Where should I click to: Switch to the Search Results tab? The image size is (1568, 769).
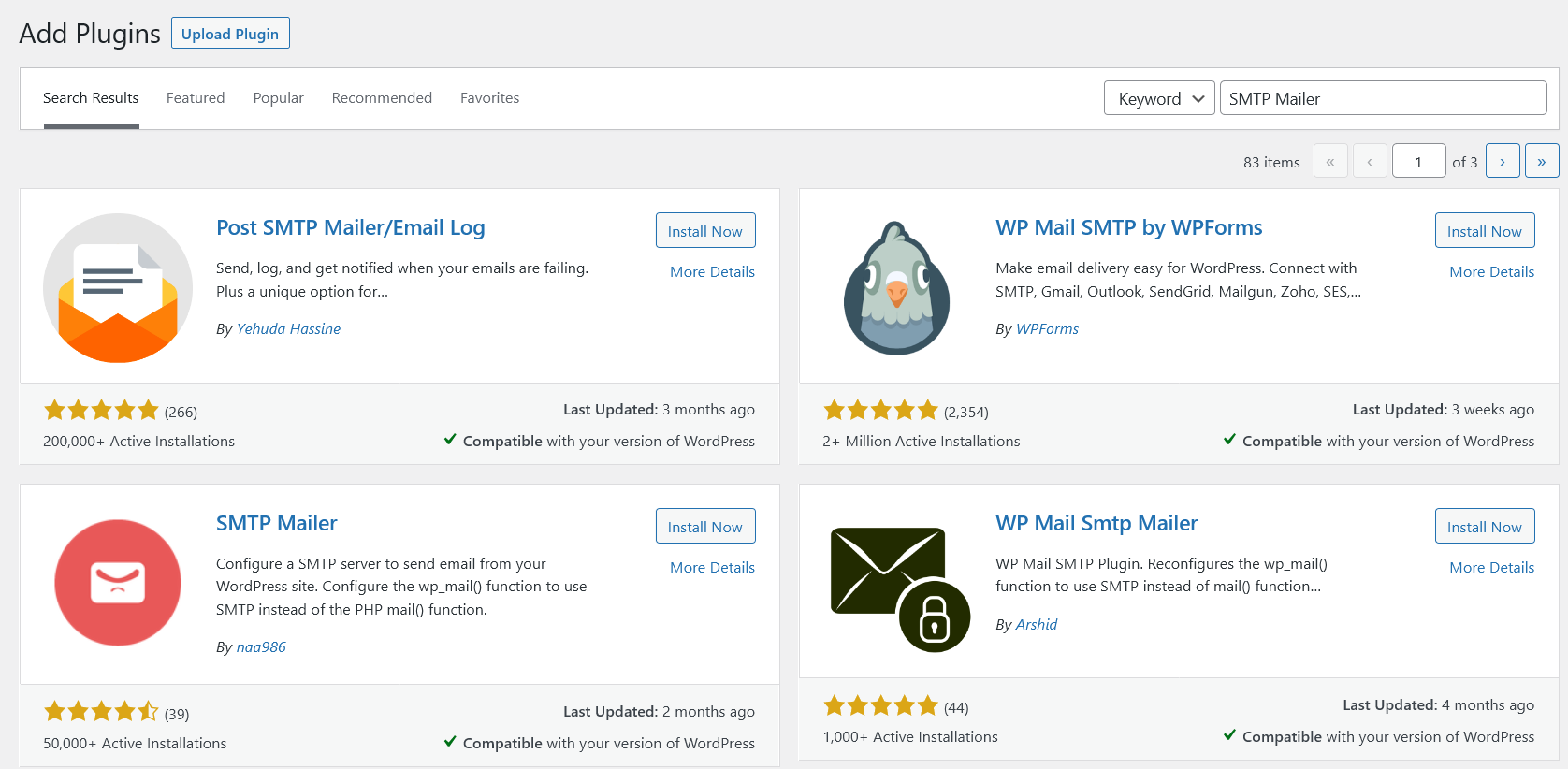pyautogui.click(x=91, y=98)
